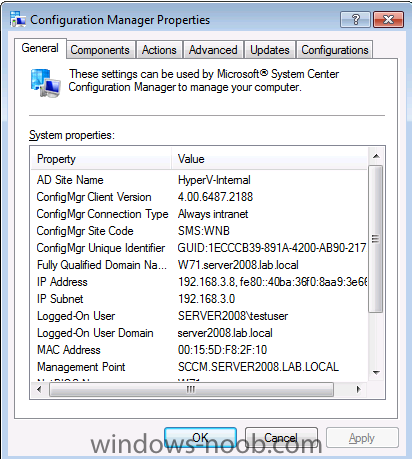412x459 pixels.
Task: Select the ConfigMgr Site Code row
Action: click(x=199, y=231)
